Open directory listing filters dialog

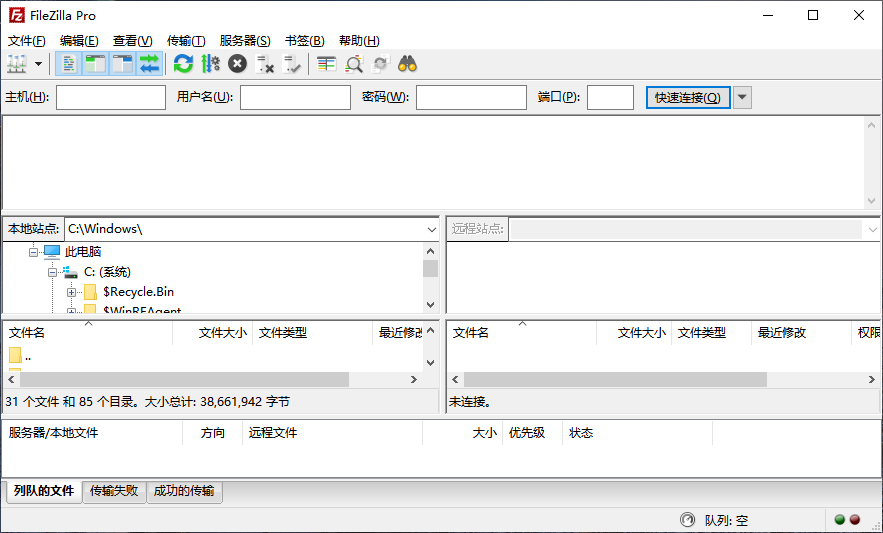(x=327, y=64)
